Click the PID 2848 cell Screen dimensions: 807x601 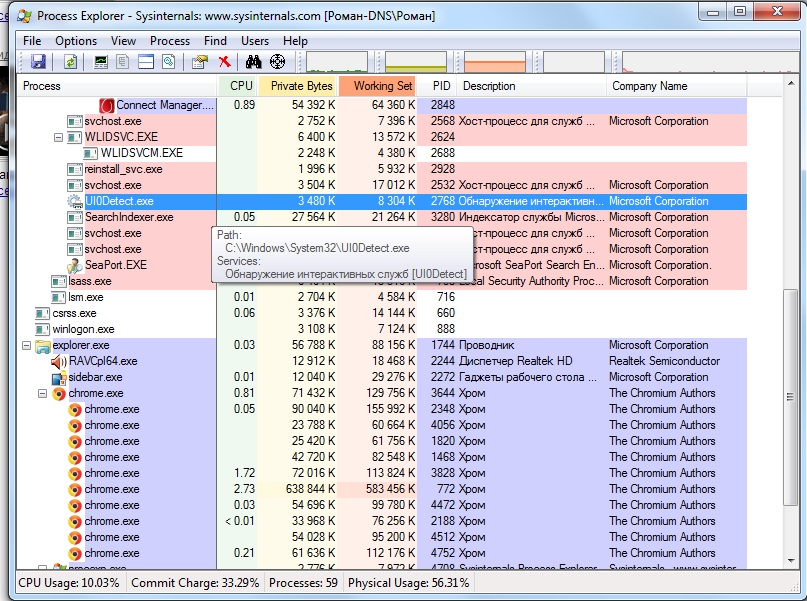[443, 105]
